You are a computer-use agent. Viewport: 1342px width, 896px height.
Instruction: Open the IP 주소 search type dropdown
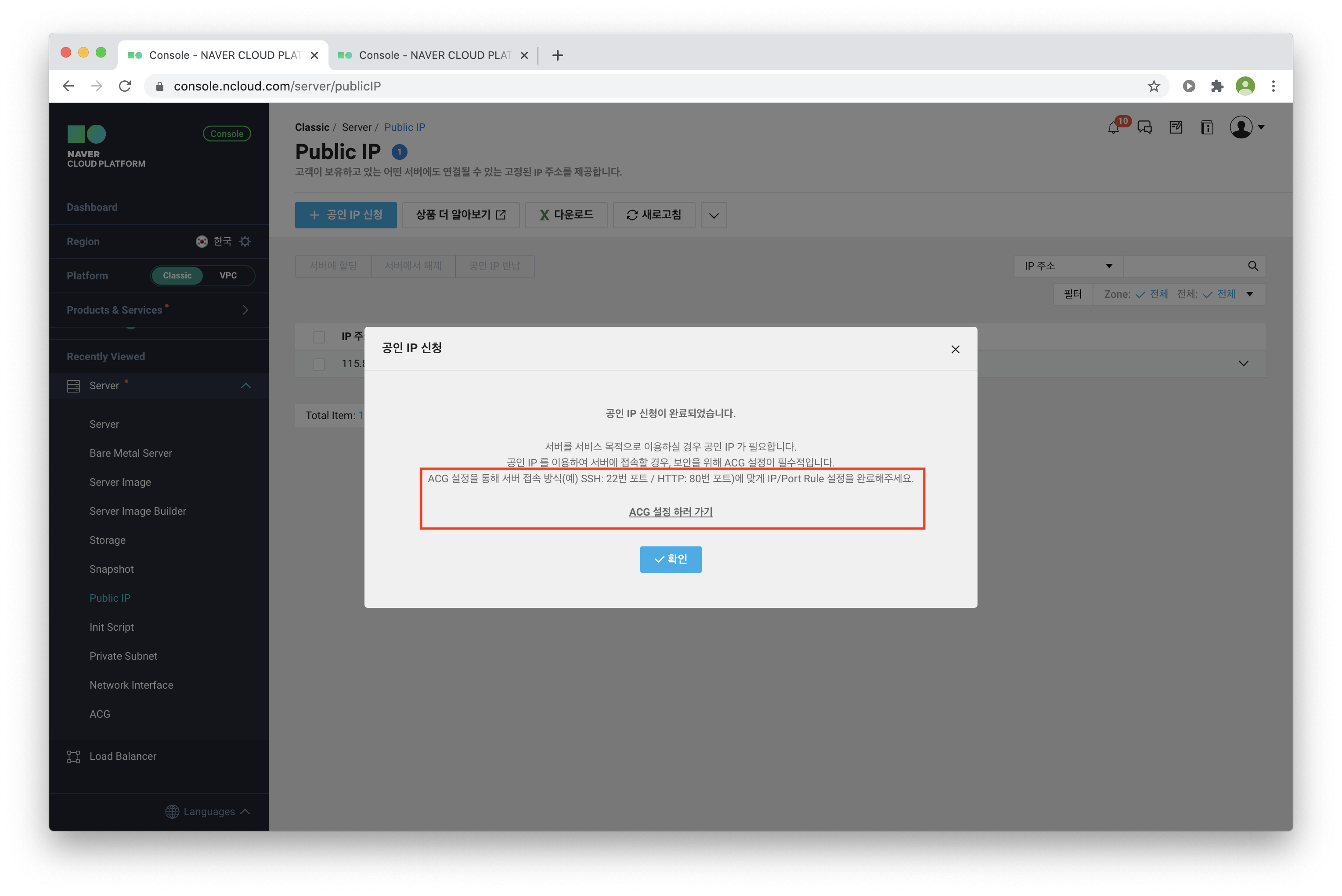(1068, 266)
